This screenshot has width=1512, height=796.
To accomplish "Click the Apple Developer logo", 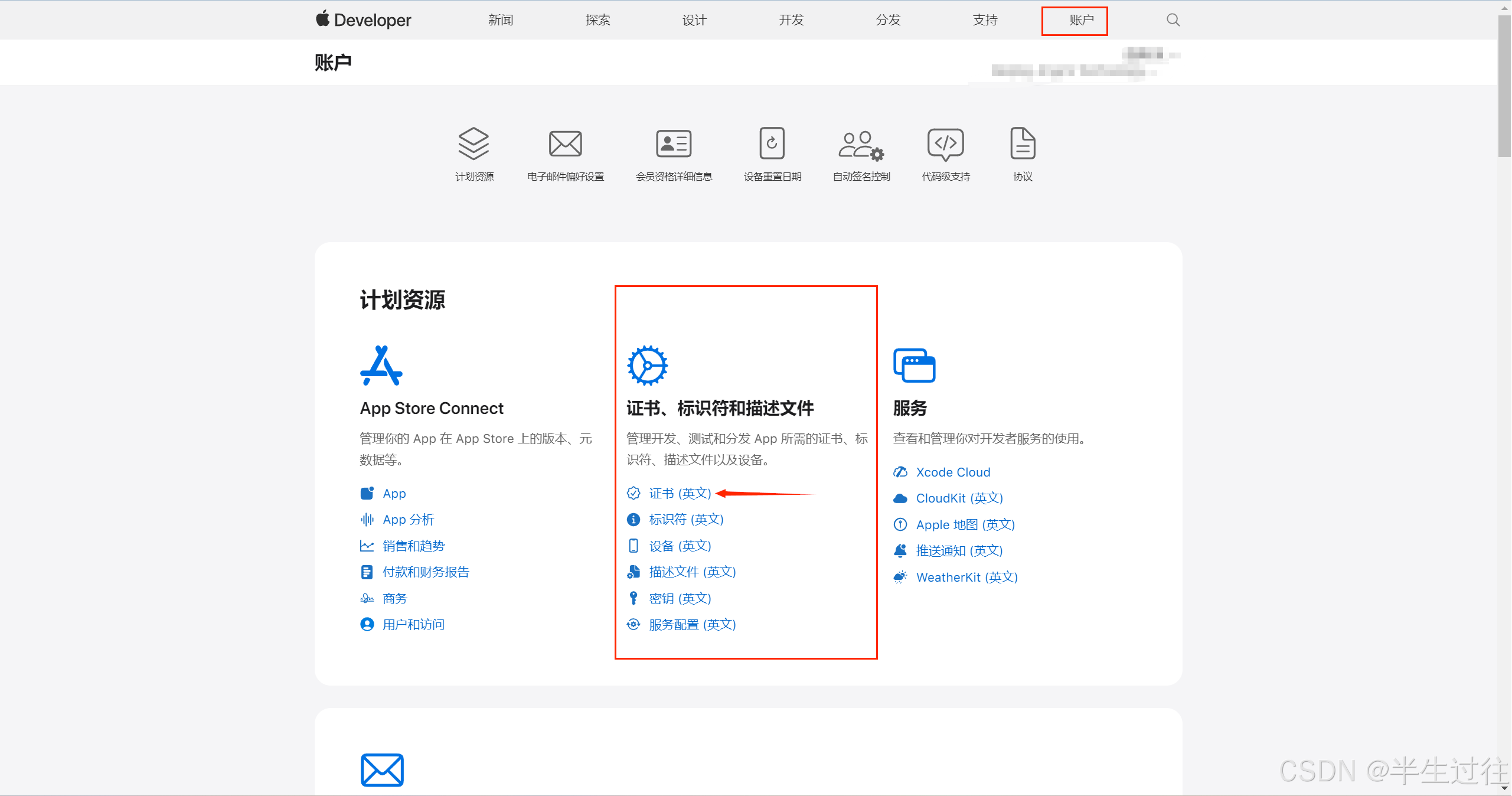I will coord(363,19).
